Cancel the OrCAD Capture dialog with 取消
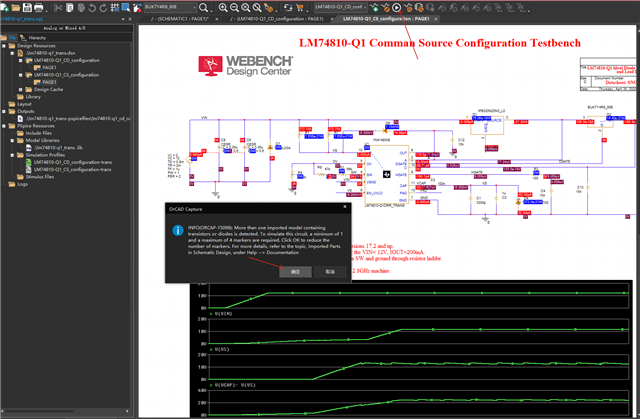Screen dimensions: 640x419 point(330,272)
